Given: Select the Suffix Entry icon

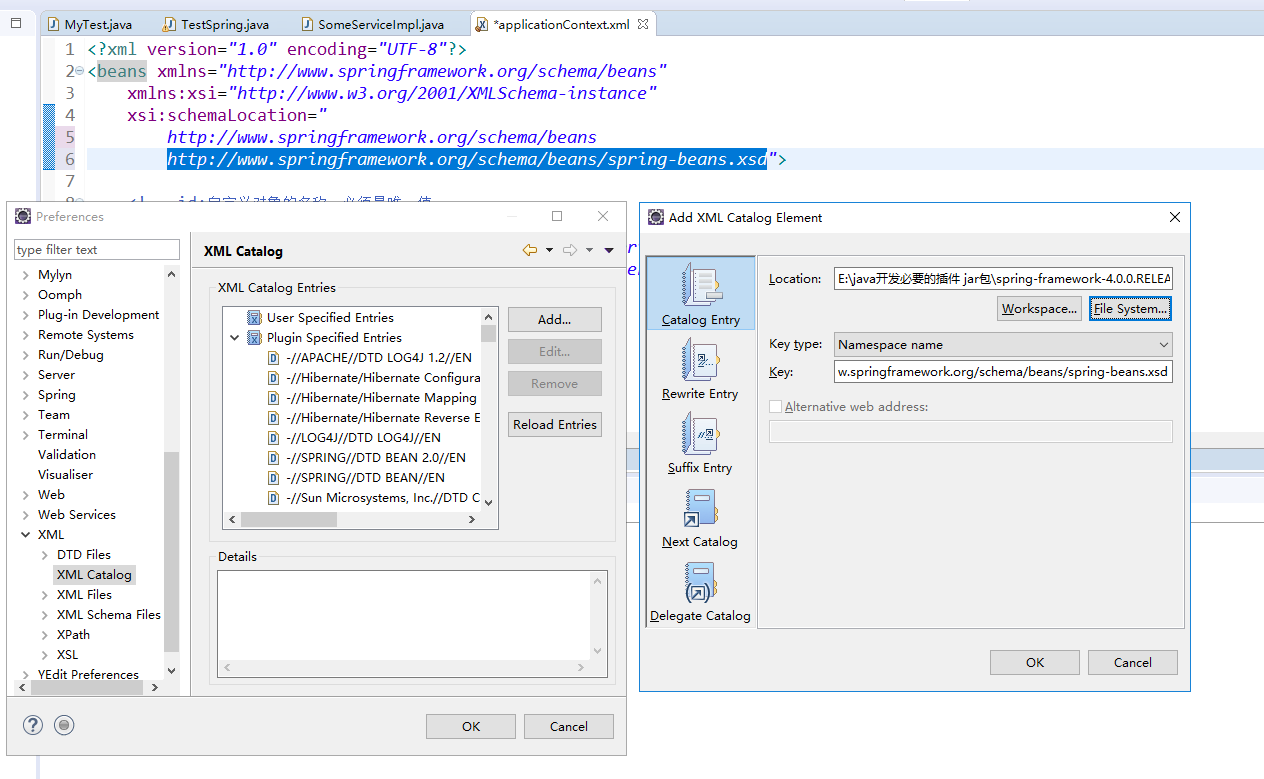Looking at the screenshot, I should 700,432.
